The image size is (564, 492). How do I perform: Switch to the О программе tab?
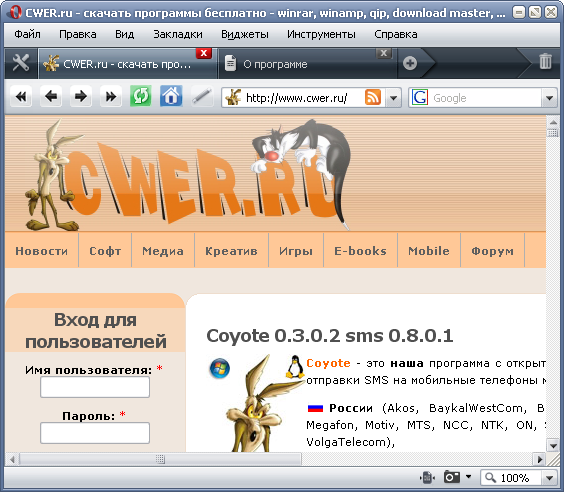pyautogui.click(x=275, y=64)
